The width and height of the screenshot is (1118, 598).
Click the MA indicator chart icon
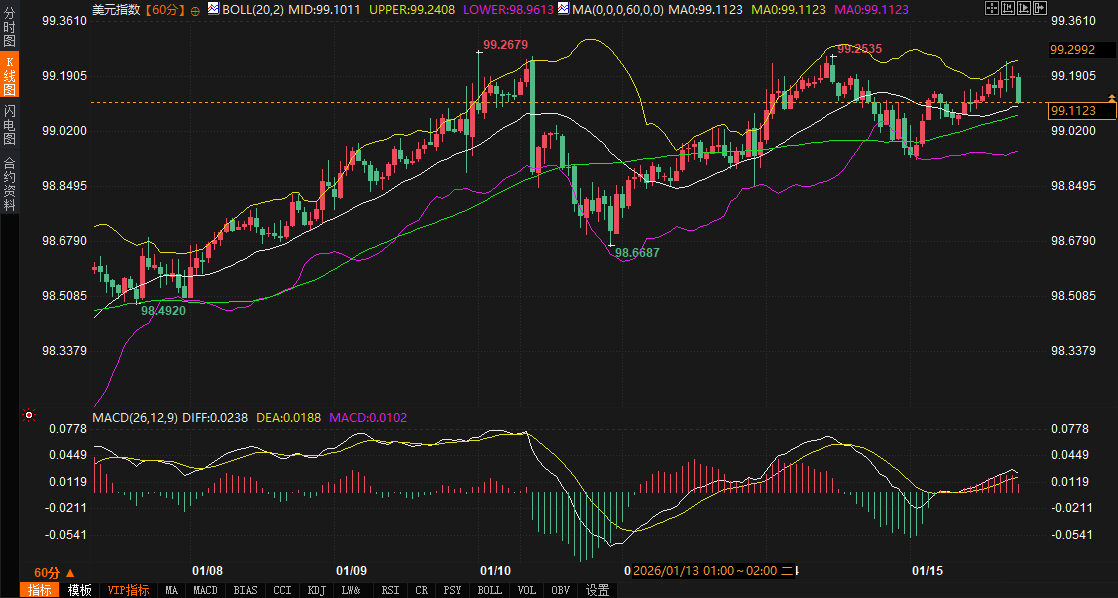pyautogui.click(x=563, y=9)
